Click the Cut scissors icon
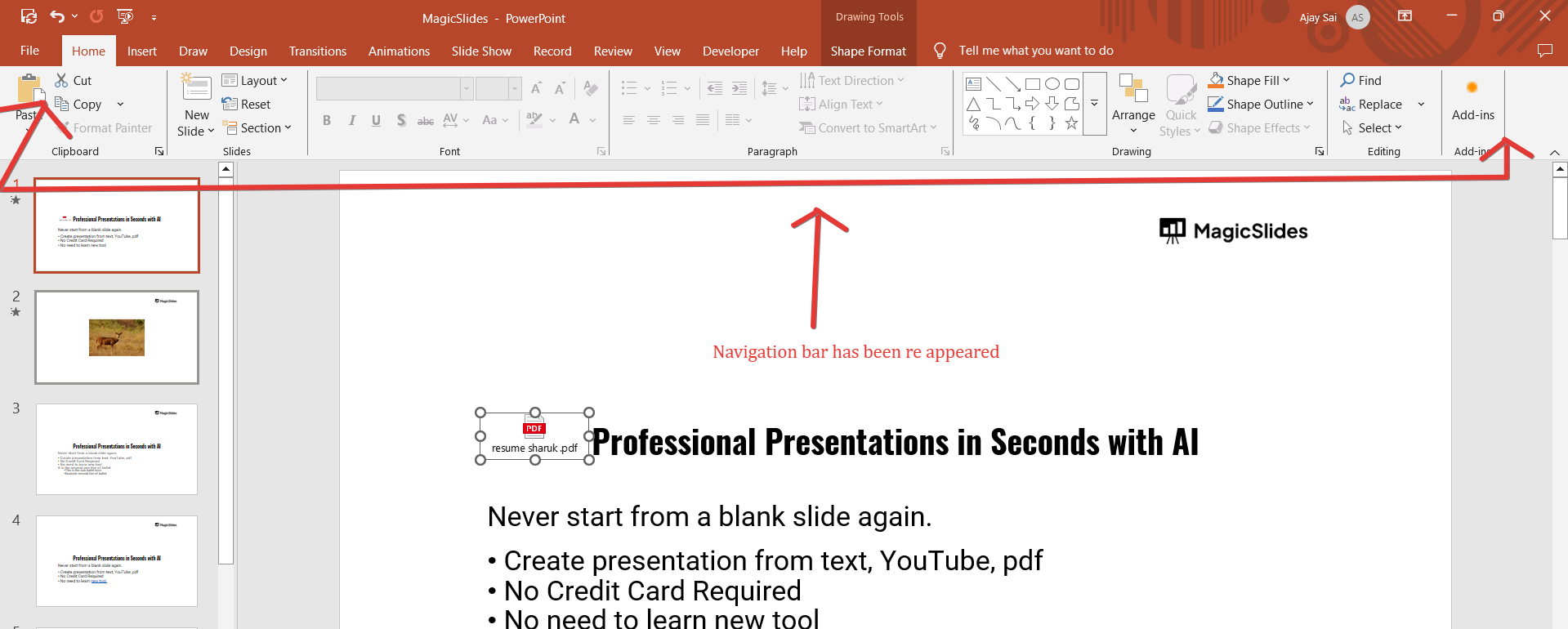This screenshot has height=629, width=1568. tap(62, 80)
